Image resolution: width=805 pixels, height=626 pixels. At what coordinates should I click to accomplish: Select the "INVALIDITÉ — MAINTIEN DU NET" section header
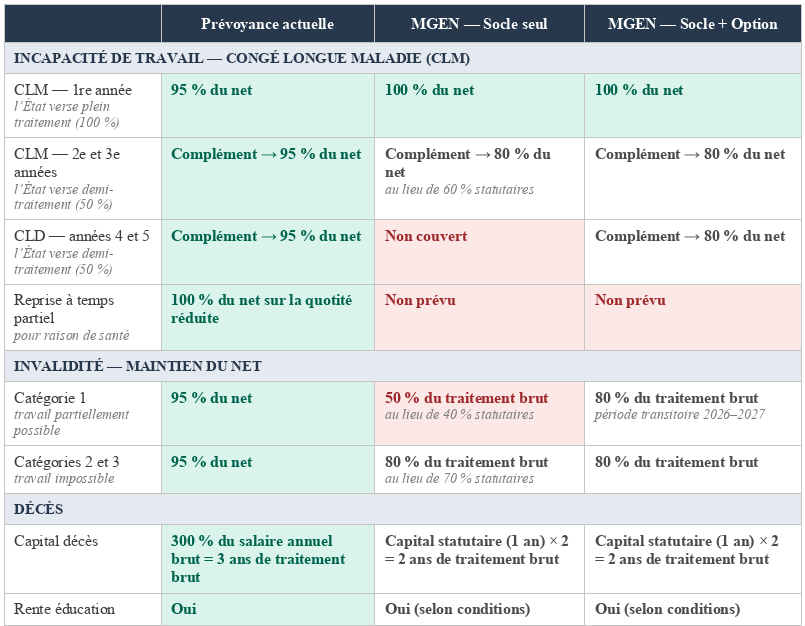[137, 366]
